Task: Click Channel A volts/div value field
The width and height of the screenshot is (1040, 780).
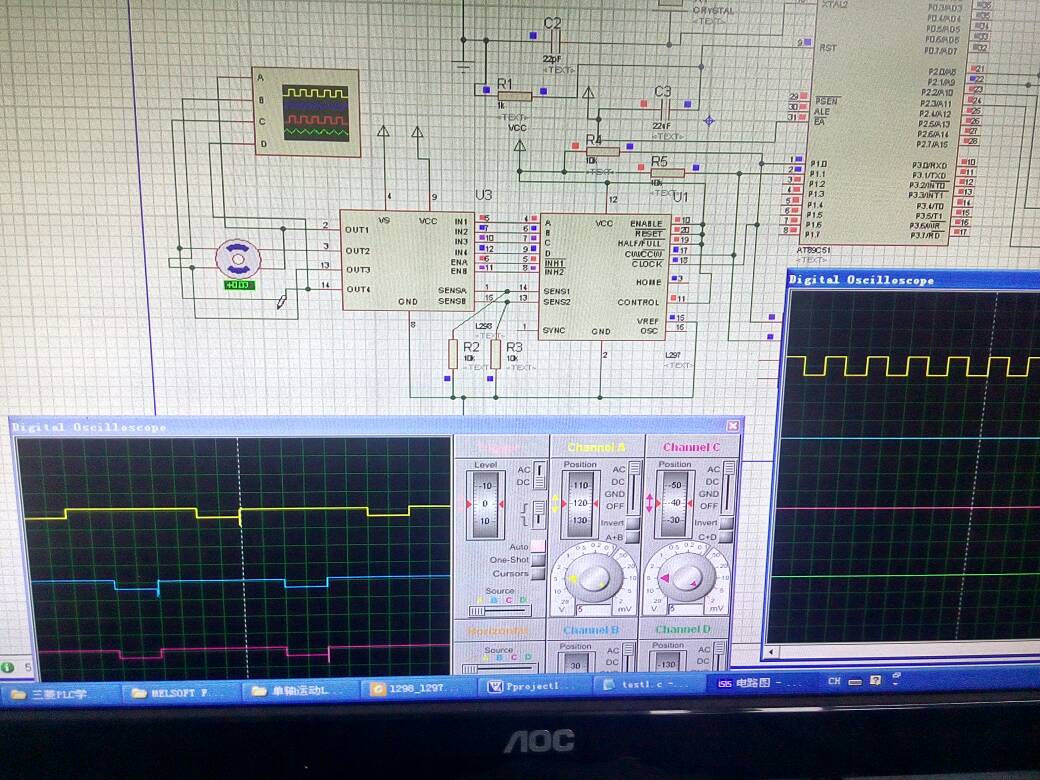Action: 593,609
